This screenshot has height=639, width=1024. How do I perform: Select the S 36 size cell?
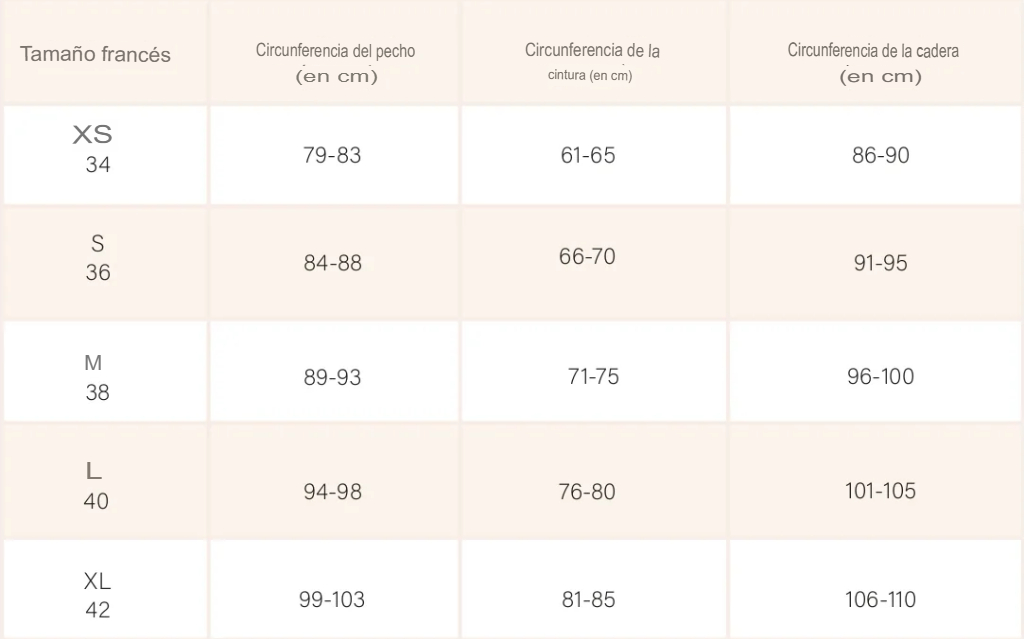coord(97,258)
